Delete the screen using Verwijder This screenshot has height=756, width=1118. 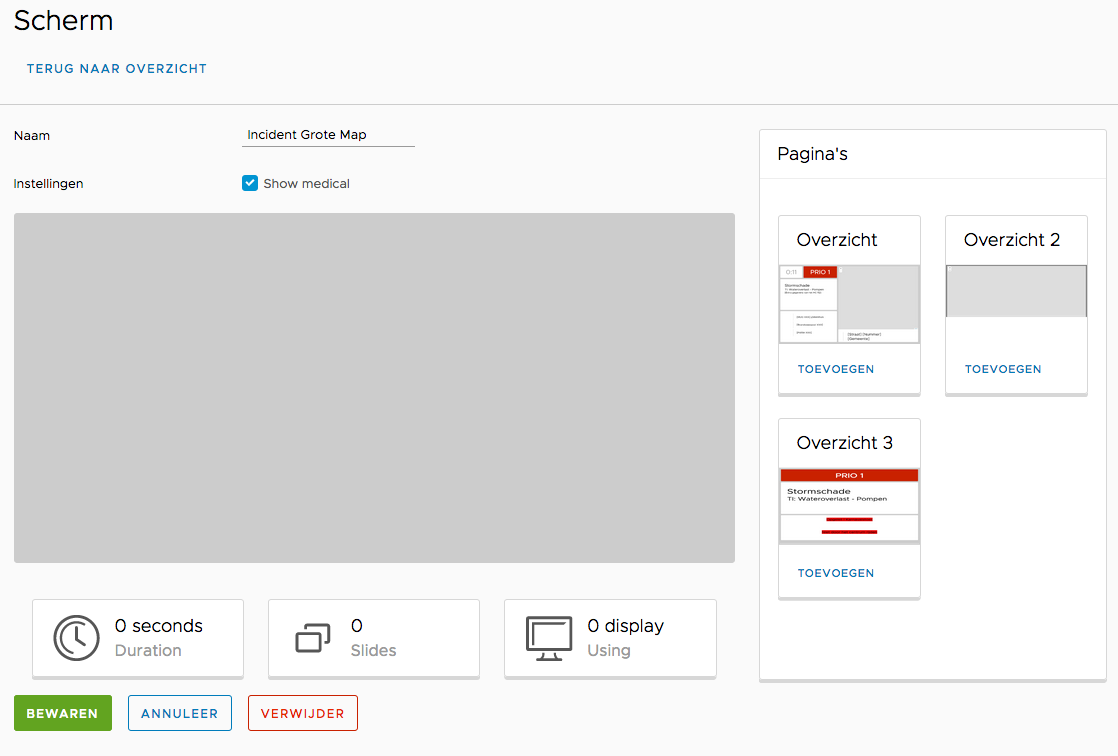tap(302, 713)
